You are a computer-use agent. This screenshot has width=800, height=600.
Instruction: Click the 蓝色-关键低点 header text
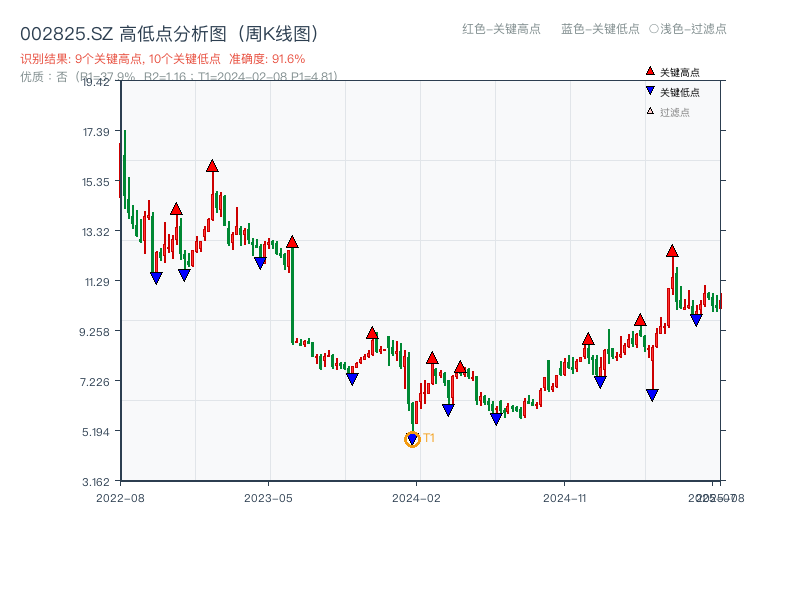(x=600, y=29)
